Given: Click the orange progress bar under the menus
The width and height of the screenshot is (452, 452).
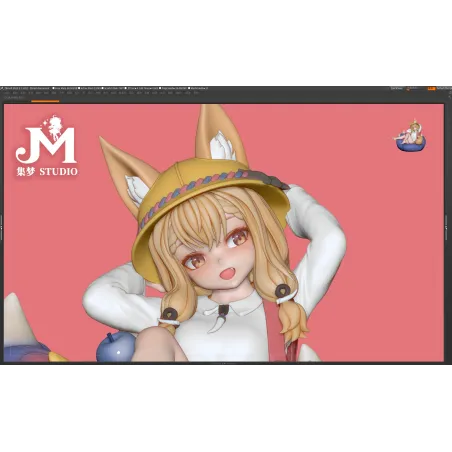Looking at the screenshot, I should pyautogui.click(x=45, y=101).
